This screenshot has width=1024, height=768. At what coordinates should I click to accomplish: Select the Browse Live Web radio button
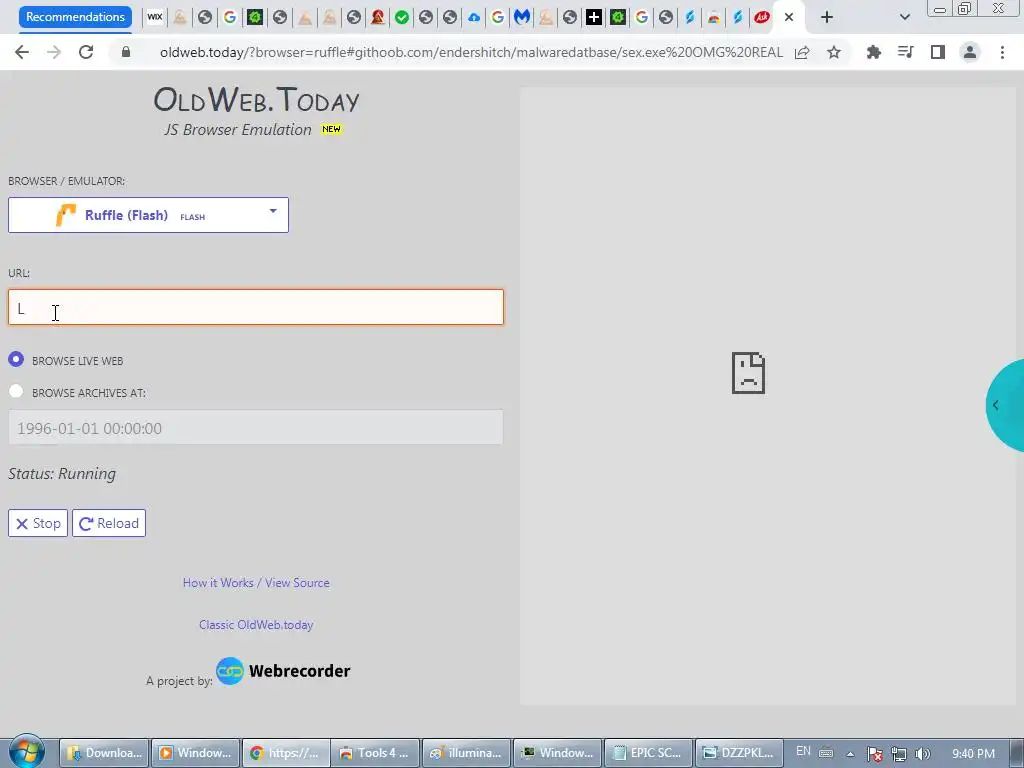pyautogui.click(x=16, y=359)
